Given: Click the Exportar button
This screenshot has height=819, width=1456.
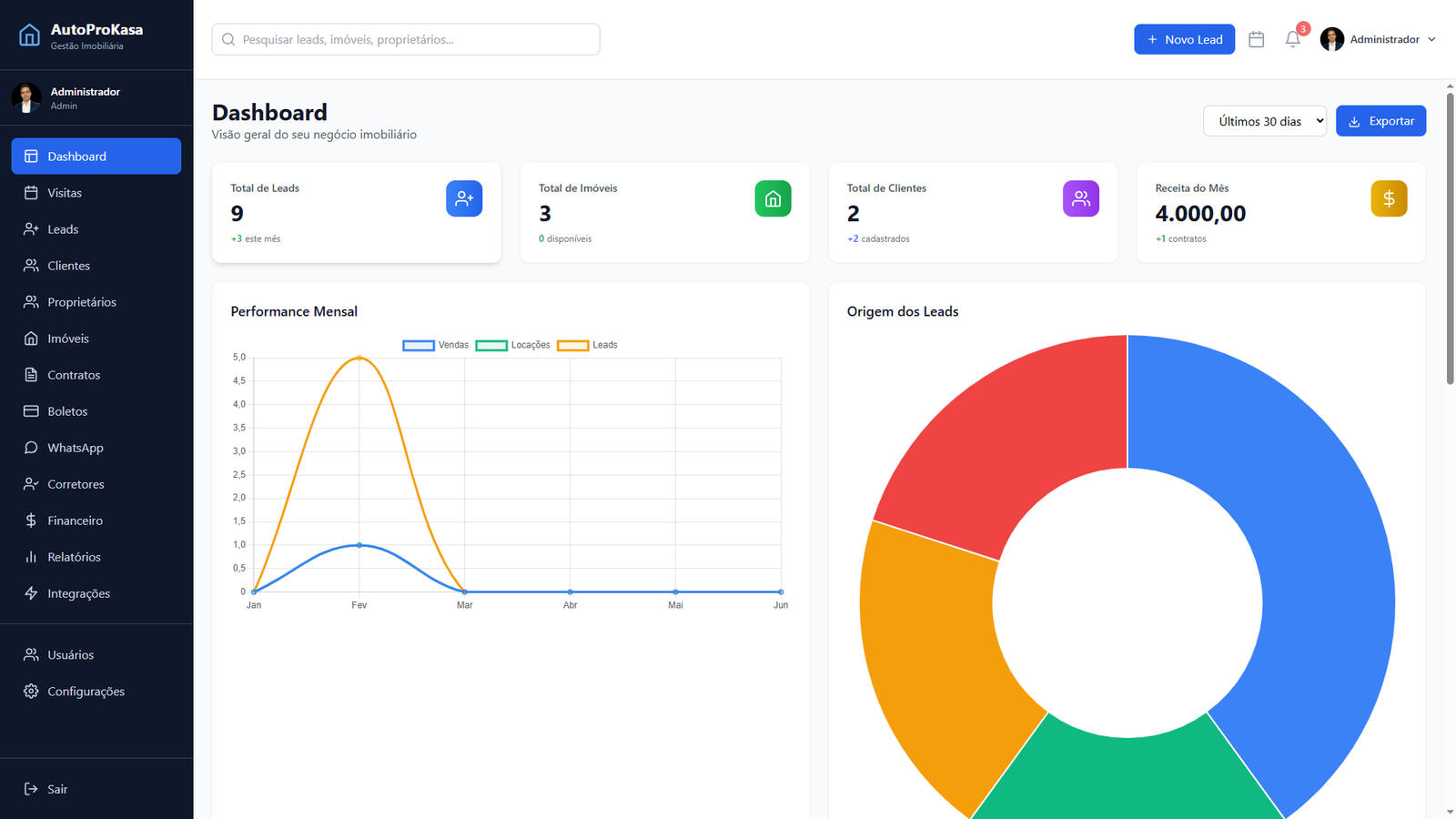Looking at the screenshot, I should click(x=1380, y=121).
